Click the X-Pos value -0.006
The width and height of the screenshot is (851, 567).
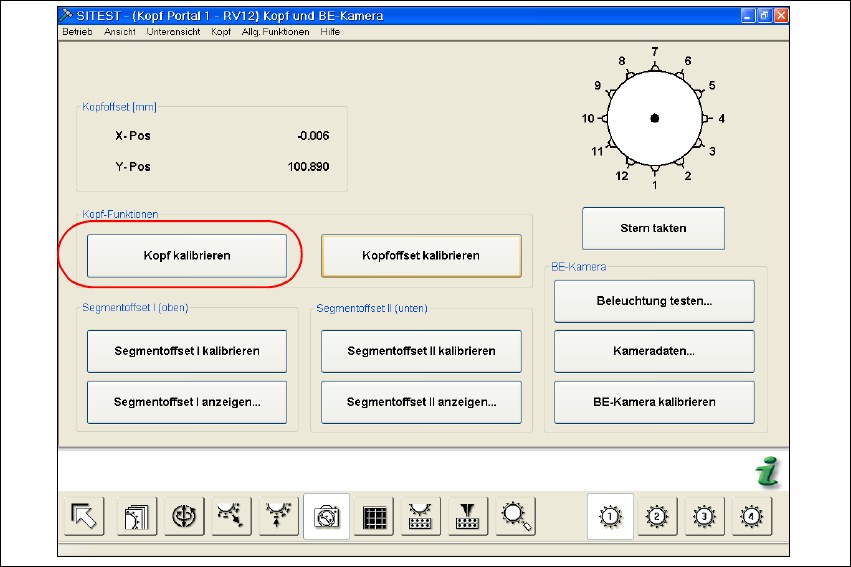coord(313,136)
